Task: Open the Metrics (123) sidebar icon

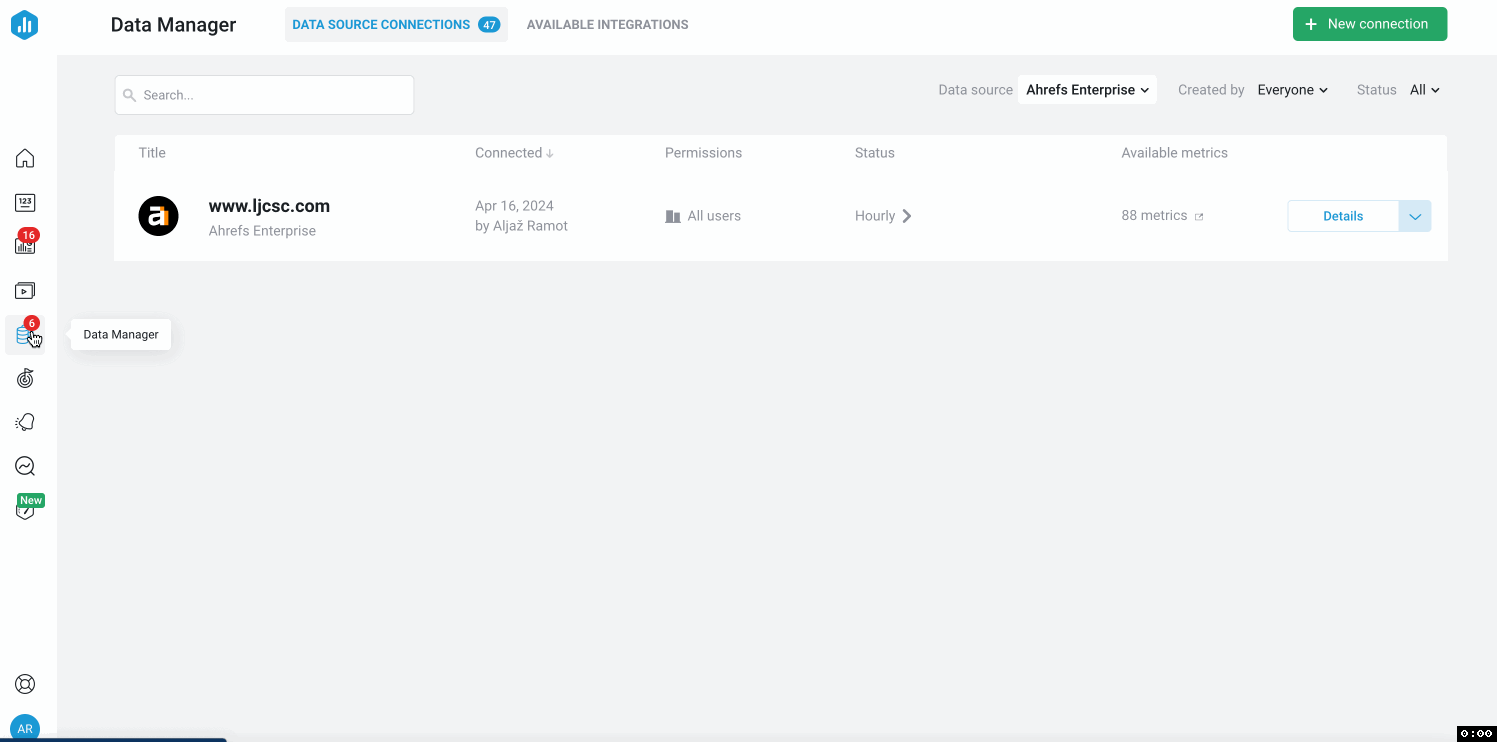Action: click(x=25, y=203)
